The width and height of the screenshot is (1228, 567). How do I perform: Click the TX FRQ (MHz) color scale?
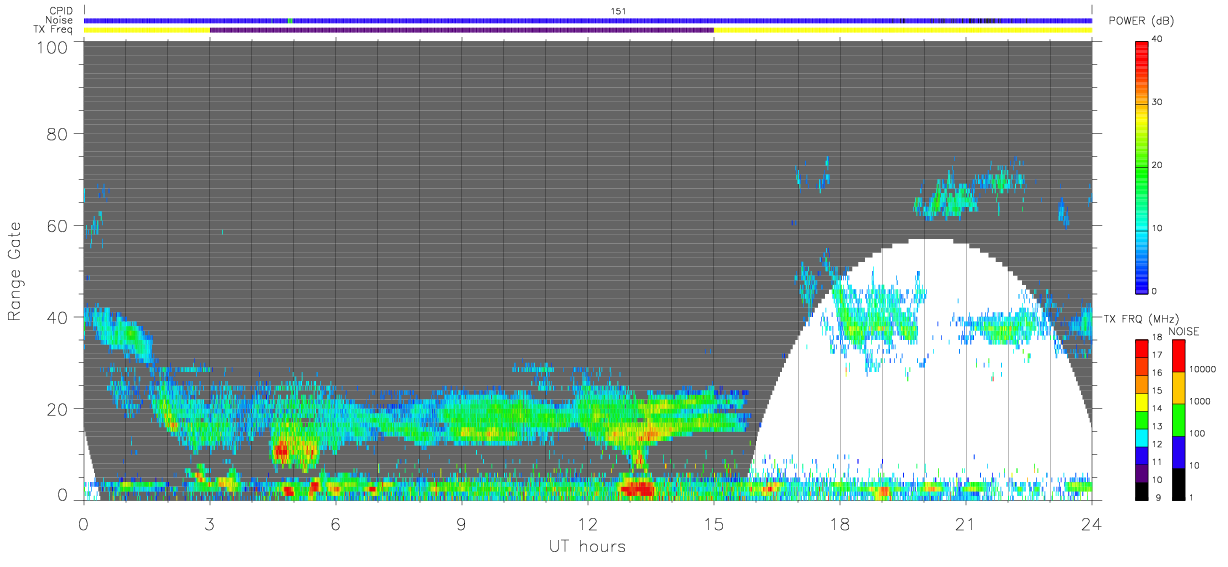click(x=1142, y=418)
